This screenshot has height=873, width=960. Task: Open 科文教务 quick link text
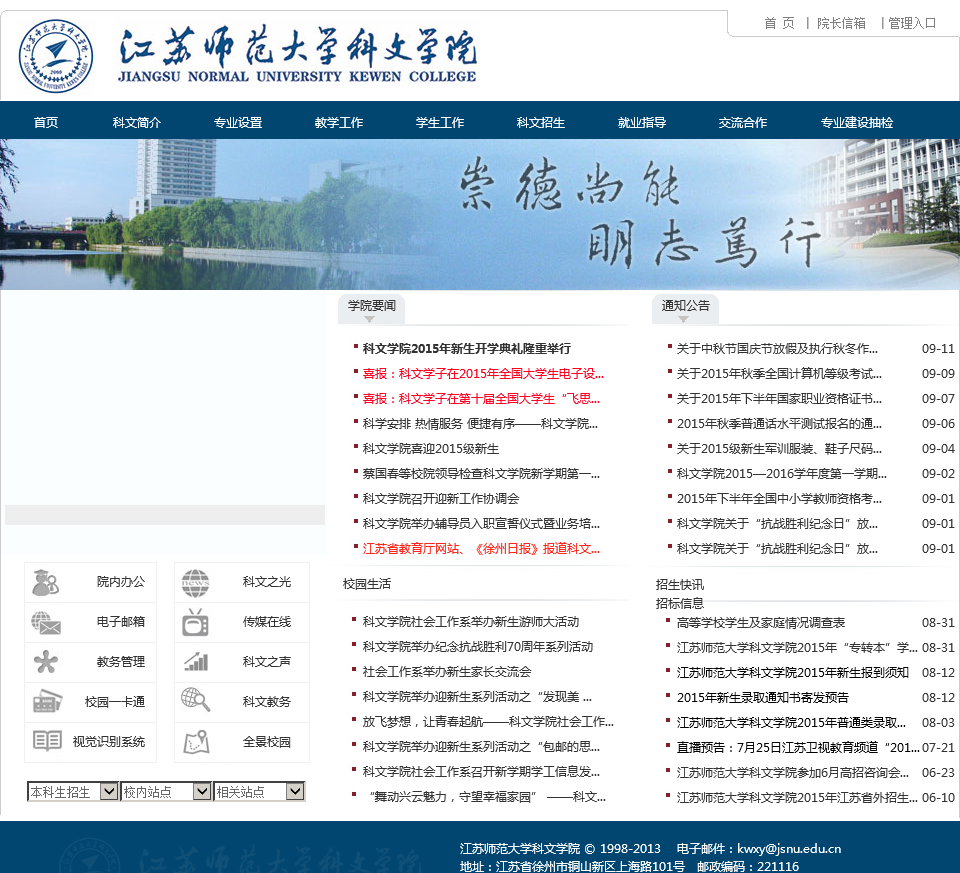pyautogui.click(x=266, y=702)
